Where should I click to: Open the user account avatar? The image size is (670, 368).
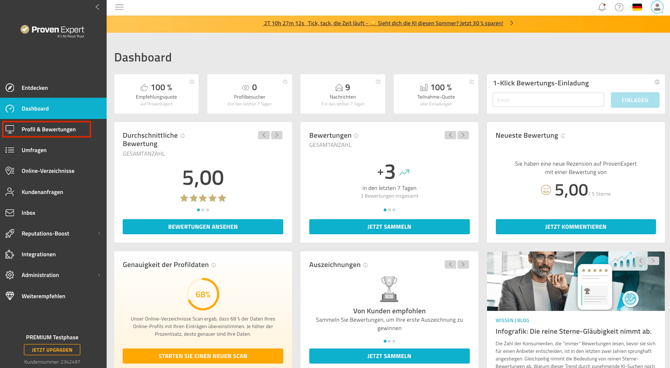(x=657, y=7)
